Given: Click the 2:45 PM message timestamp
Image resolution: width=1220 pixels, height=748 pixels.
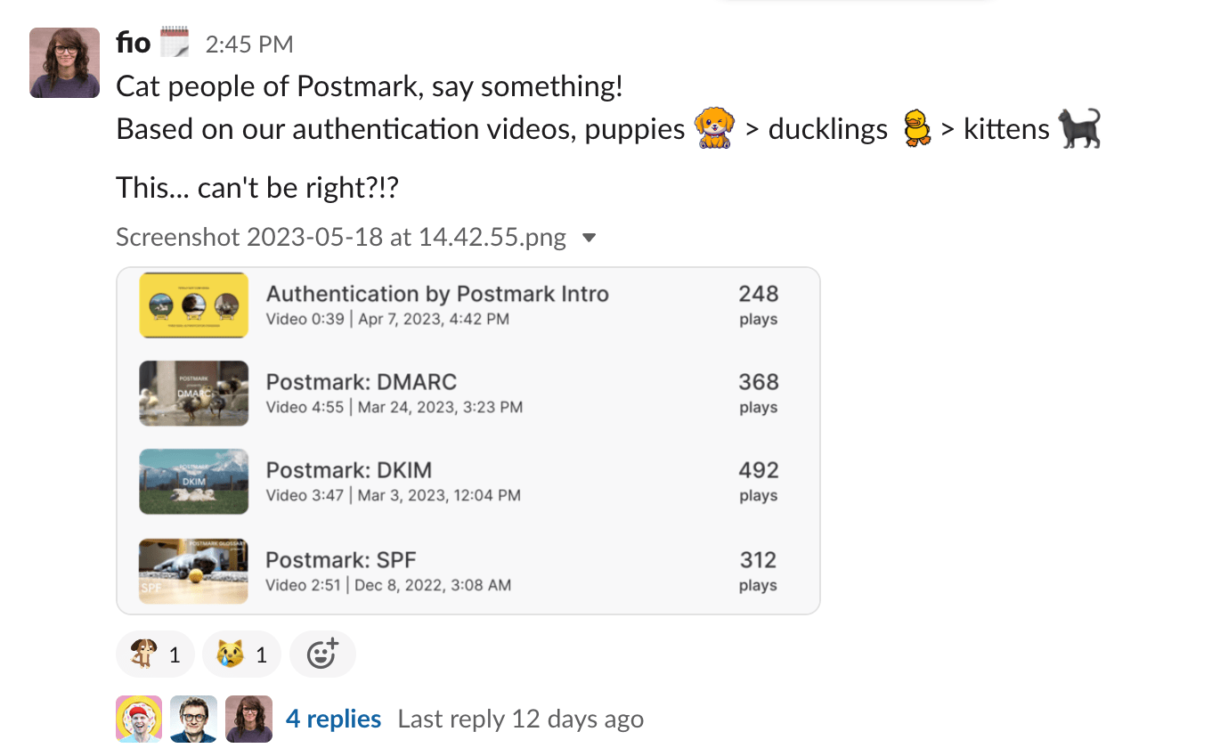Looking at the screenshot, I should tap(249, 45).
